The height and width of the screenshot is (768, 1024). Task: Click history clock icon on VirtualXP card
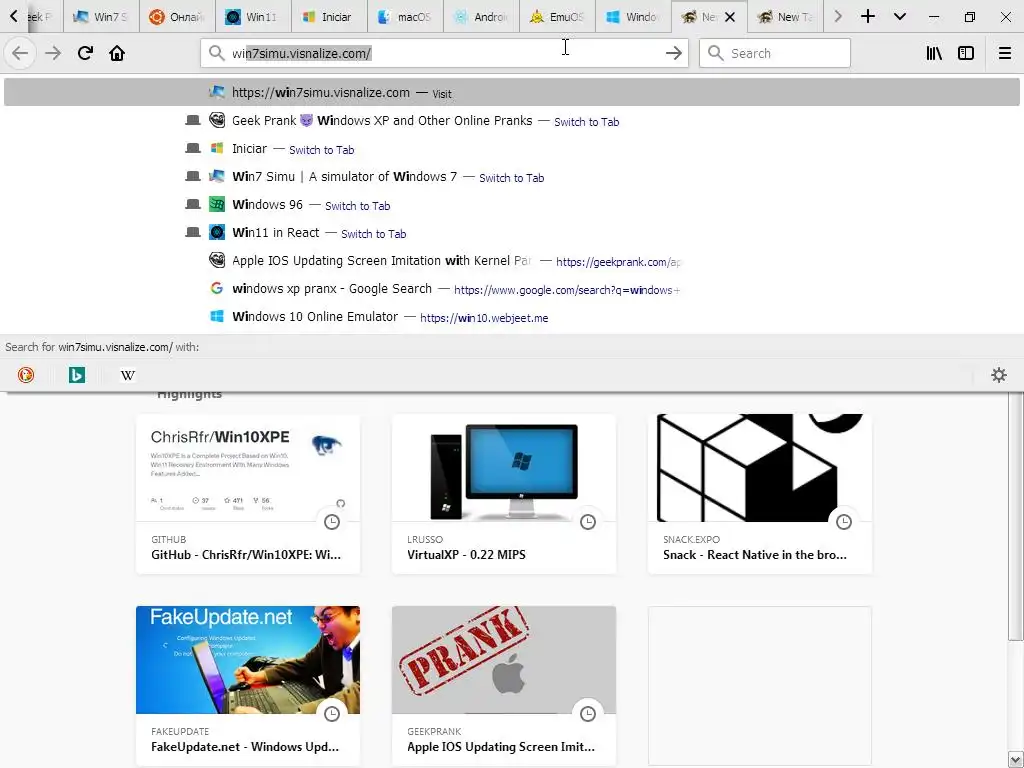tap(588, 522)
